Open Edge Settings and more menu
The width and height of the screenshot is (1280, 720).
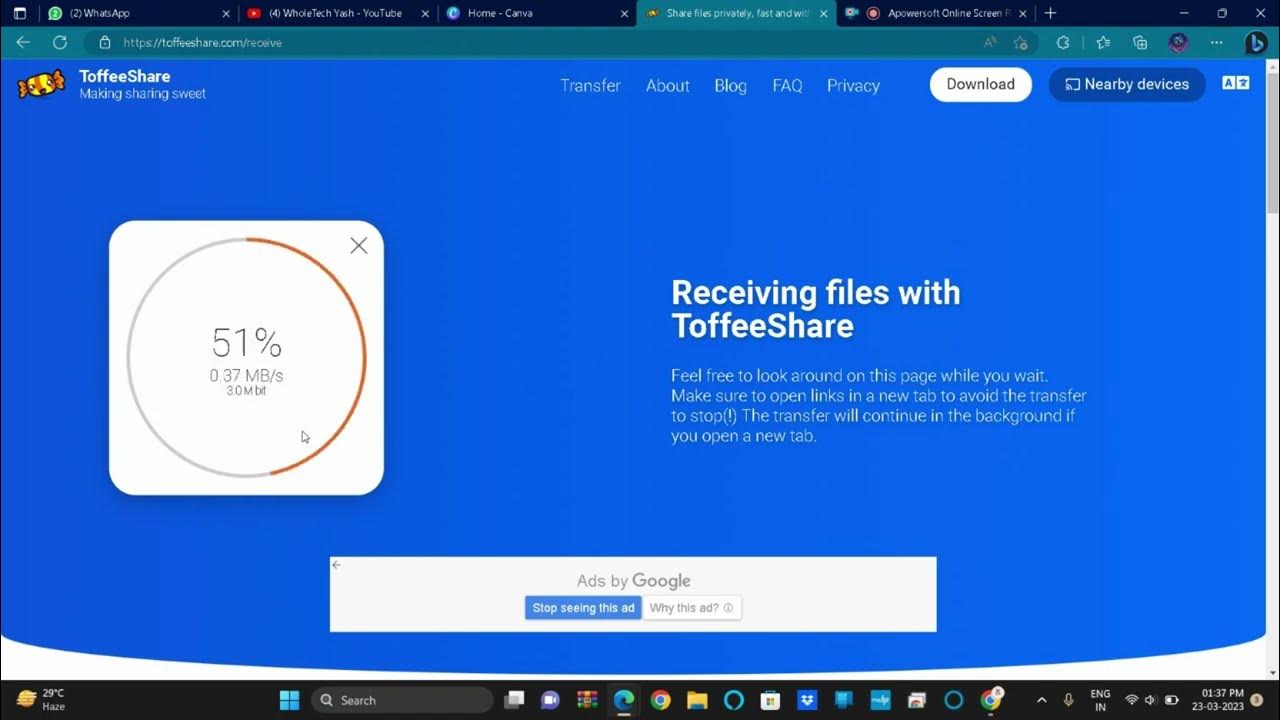(x=1216, y=43)
